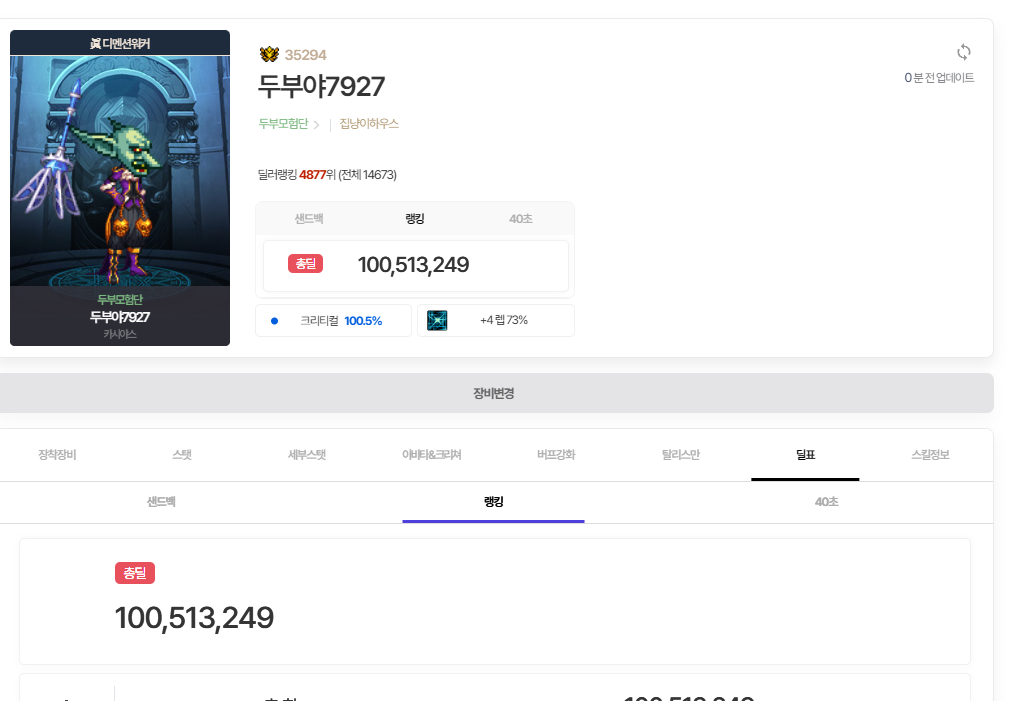Select 샌드백 in the summary card
This screenshot has height=701, width=1024.
[309, 219]
